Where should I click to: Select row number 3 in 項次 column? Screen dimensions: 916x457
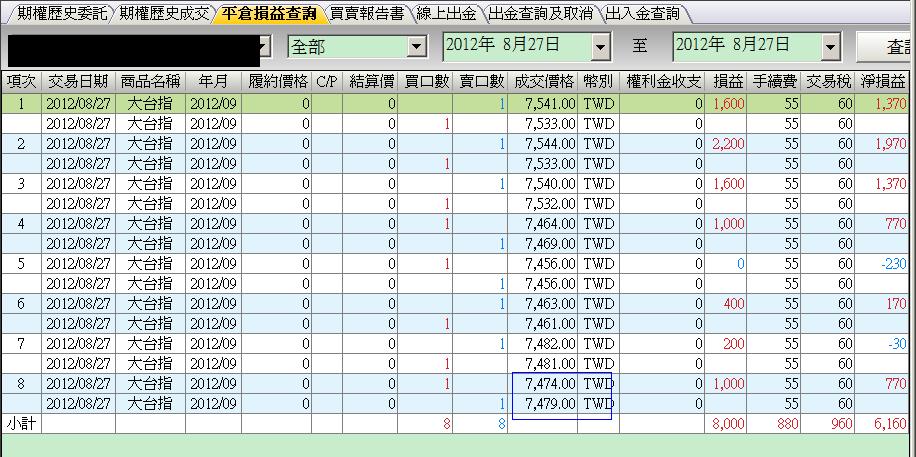tap(22, 184)
